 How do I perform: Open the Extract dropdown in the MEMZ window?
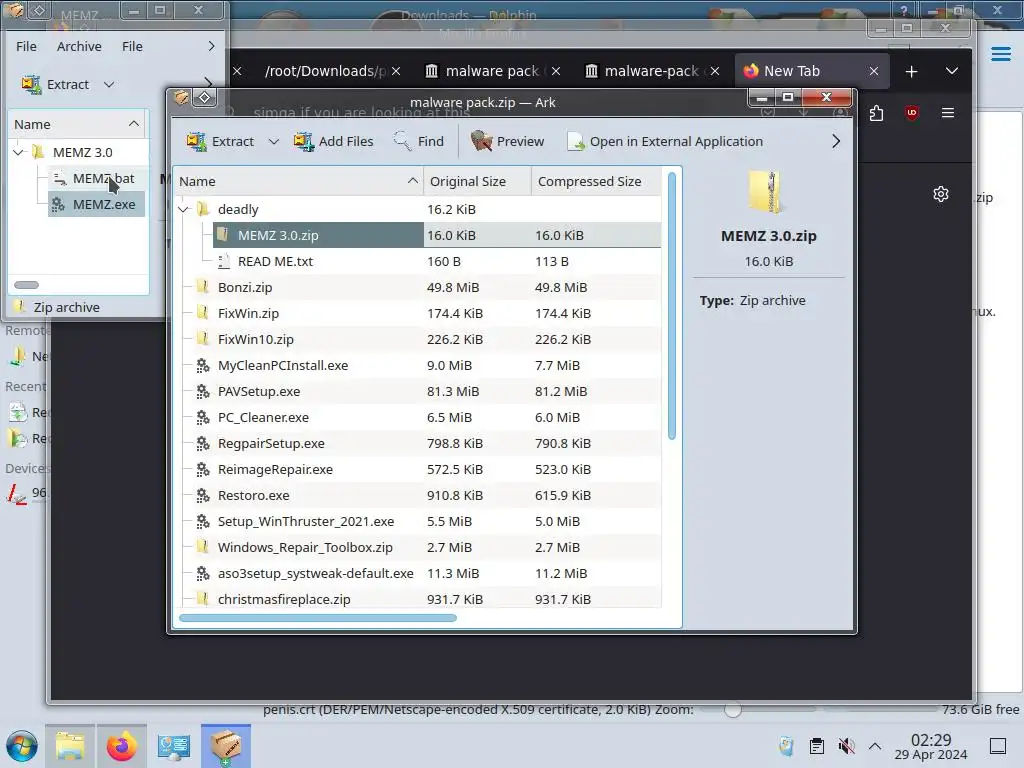tap(109, 84)
